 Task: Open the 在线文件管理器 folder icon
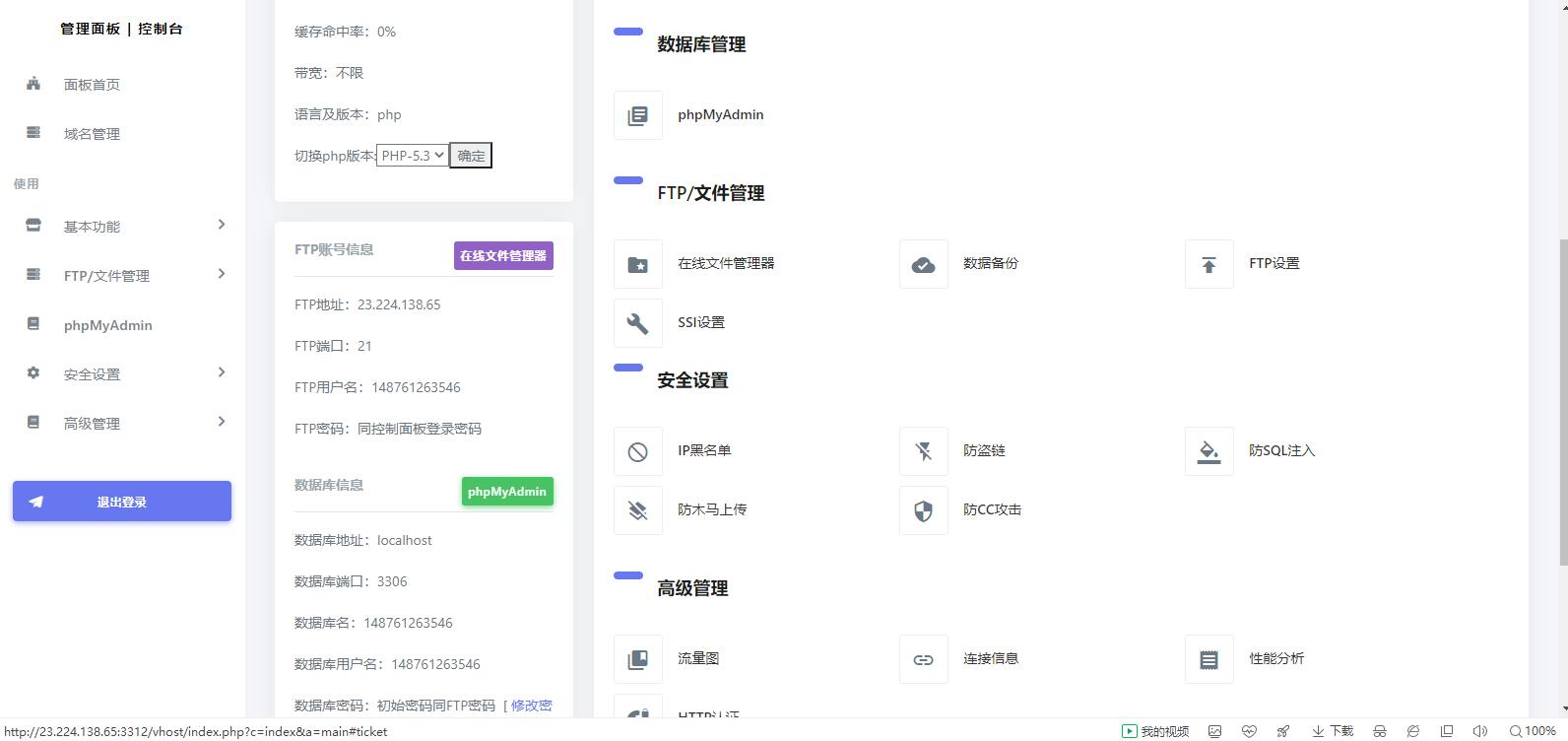pos(638,264)
